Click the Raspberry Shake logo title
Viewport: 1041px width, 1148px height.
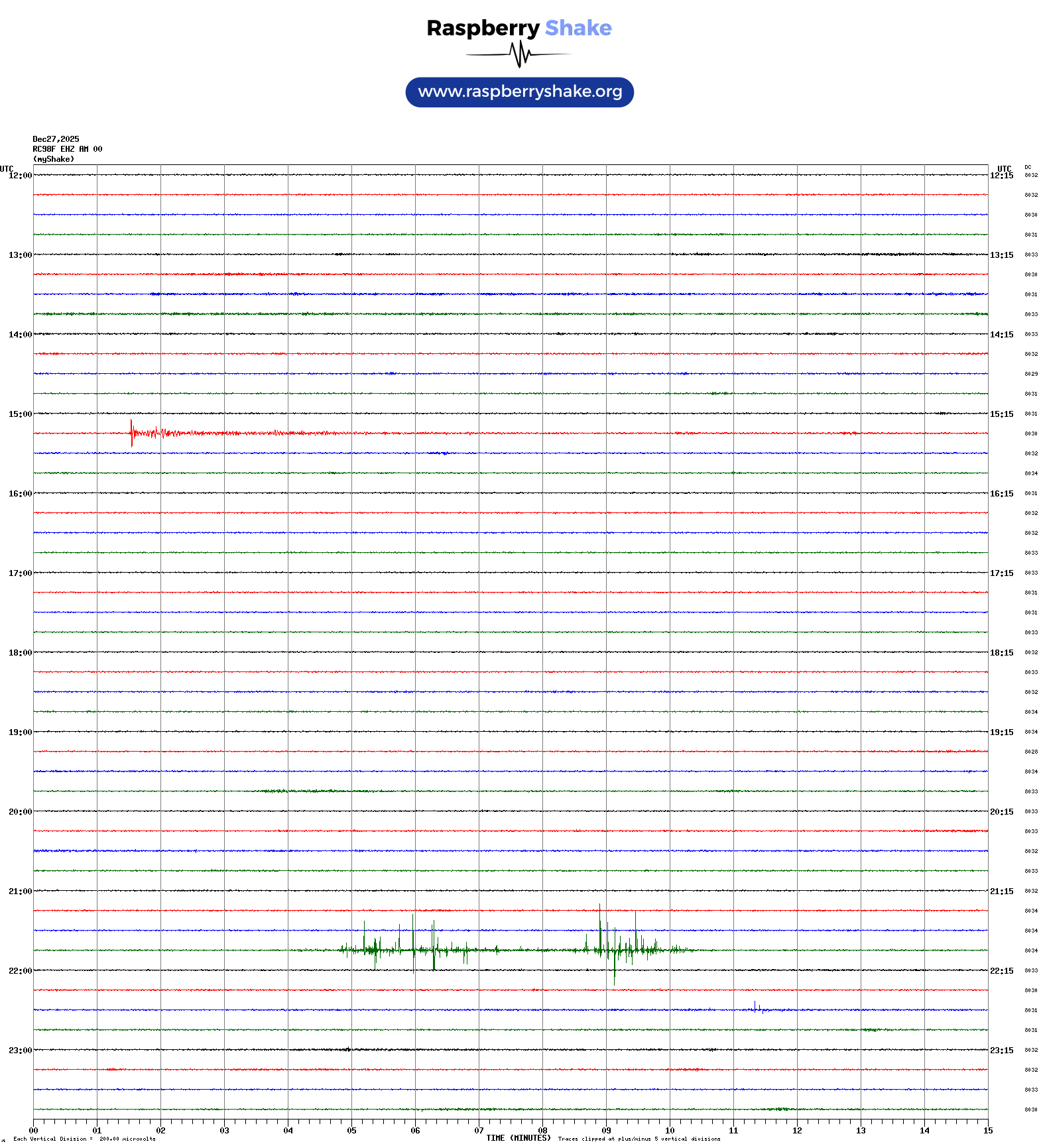[519, 28]
